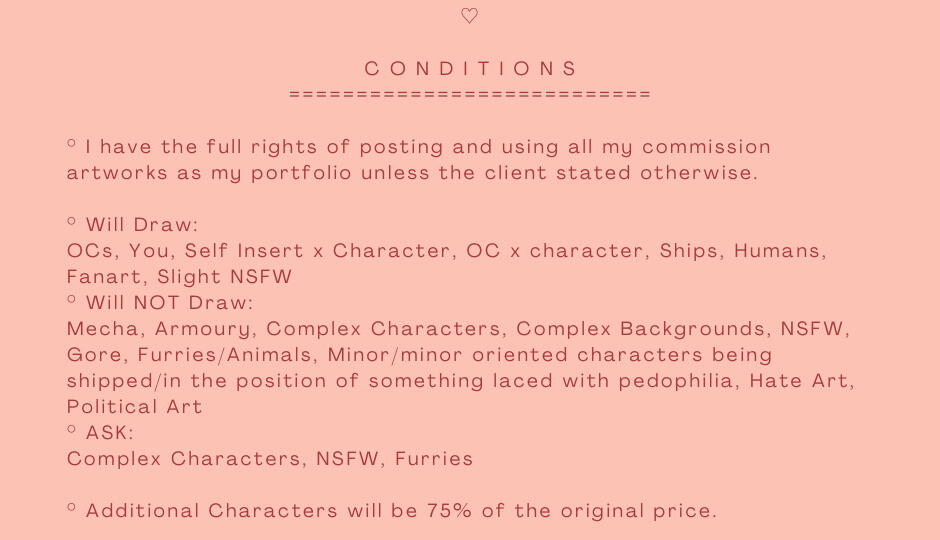Image resolution: width=940 pixels, height=540 pixels.
Task: Click the "Will Draw:" label
Action: tap(142, 225)
